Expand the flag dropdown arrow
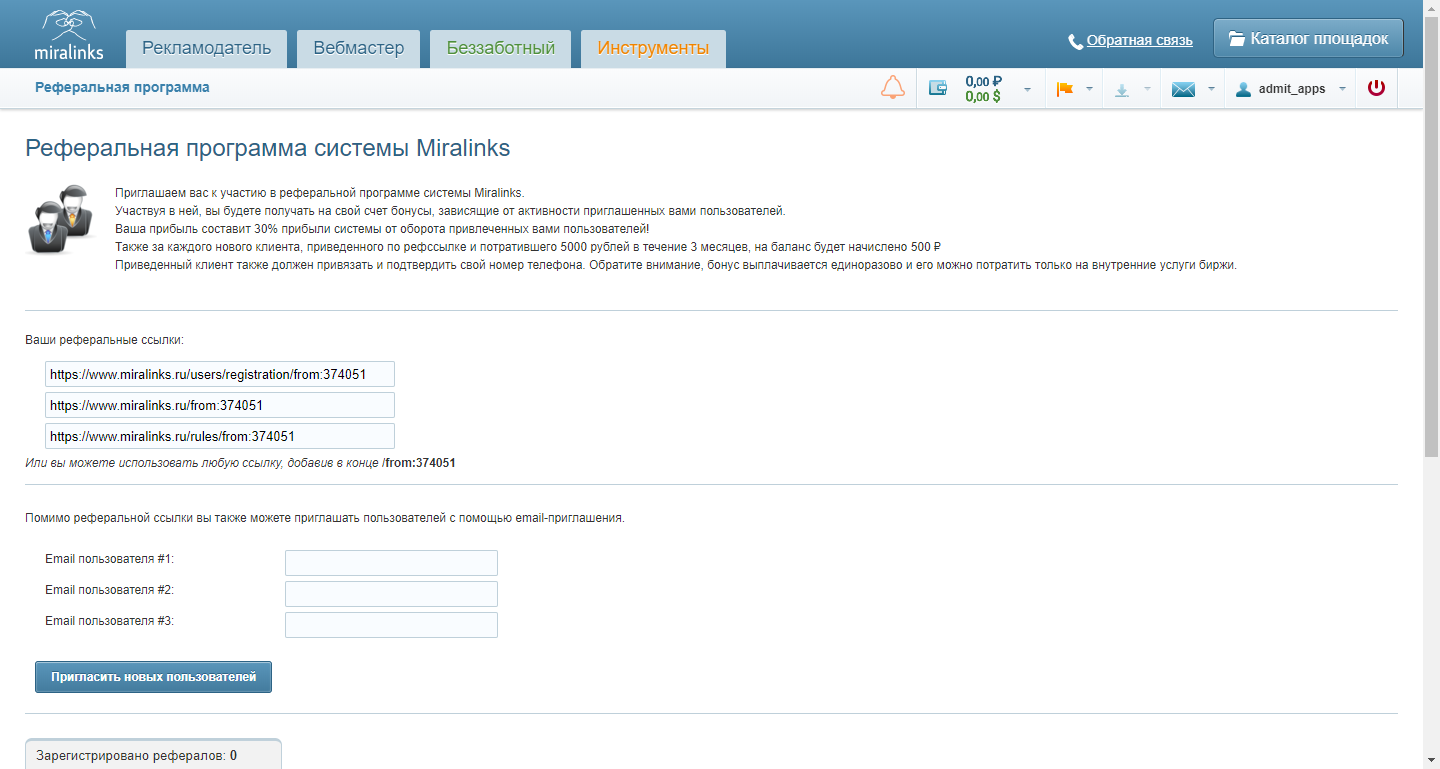This screenshot has height=769, width=1440. pos(1089,89)
